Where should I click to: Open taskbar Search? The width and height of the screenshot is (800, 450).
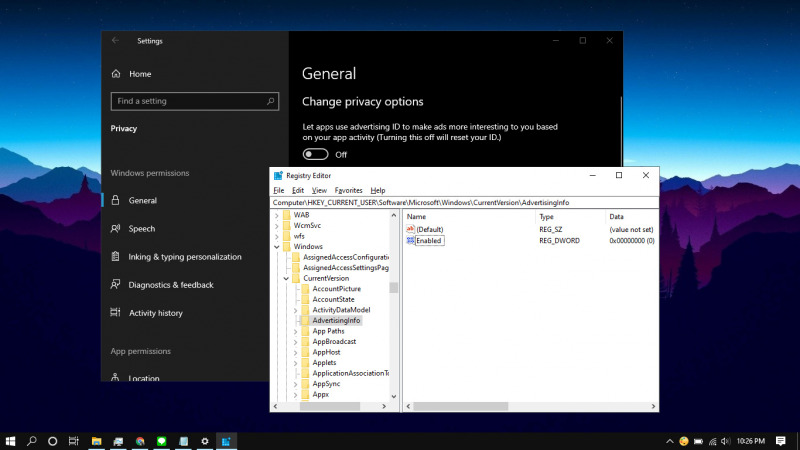pyautogui.click(x=32, y=441)
